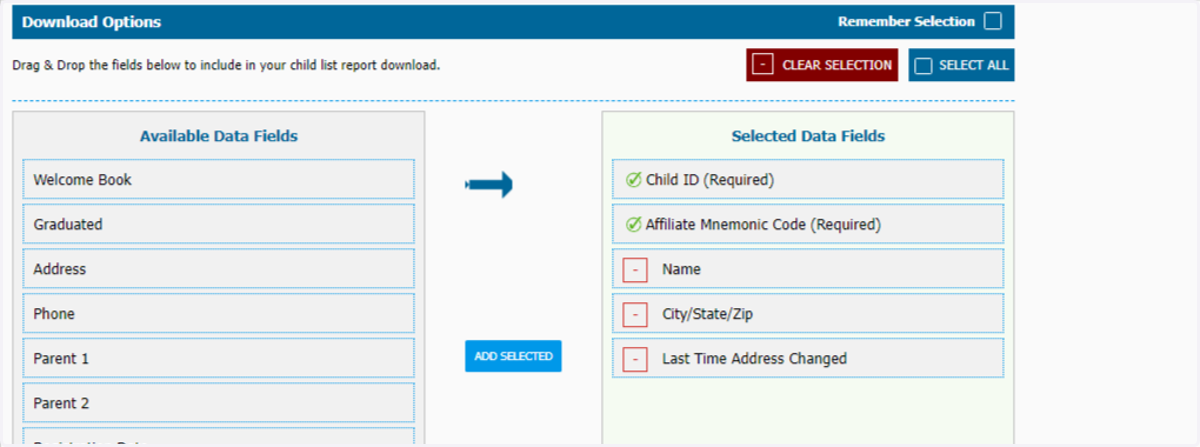The image size is (1200, 447).
Task: Tick the Remember Selection checkbox
Action: (992, 22)
